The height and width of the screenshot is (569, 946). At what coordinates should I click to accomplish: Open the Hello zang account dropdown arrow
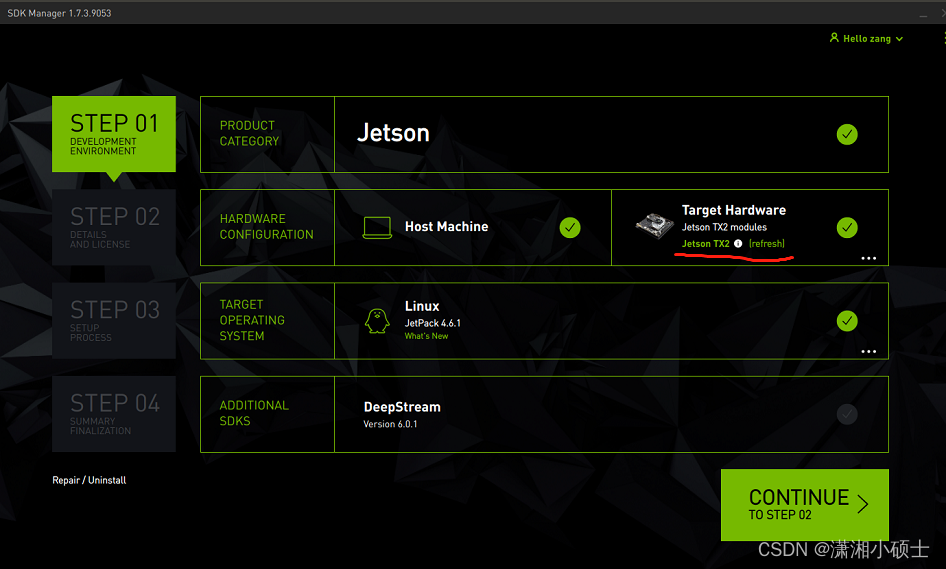(x=899, y=39)
